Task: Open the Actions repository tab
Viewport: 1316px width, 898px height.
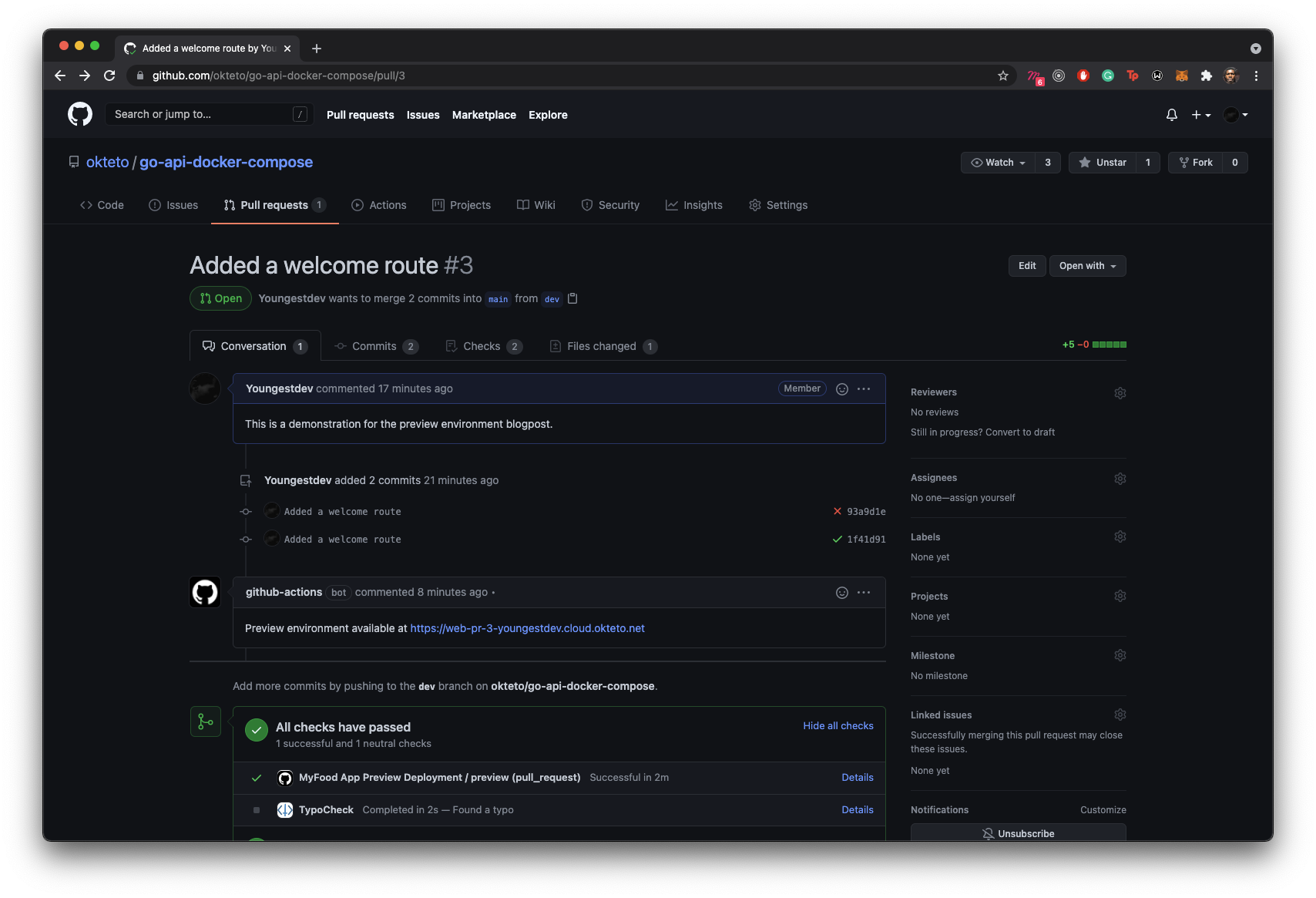Action: tap(379, 205)
